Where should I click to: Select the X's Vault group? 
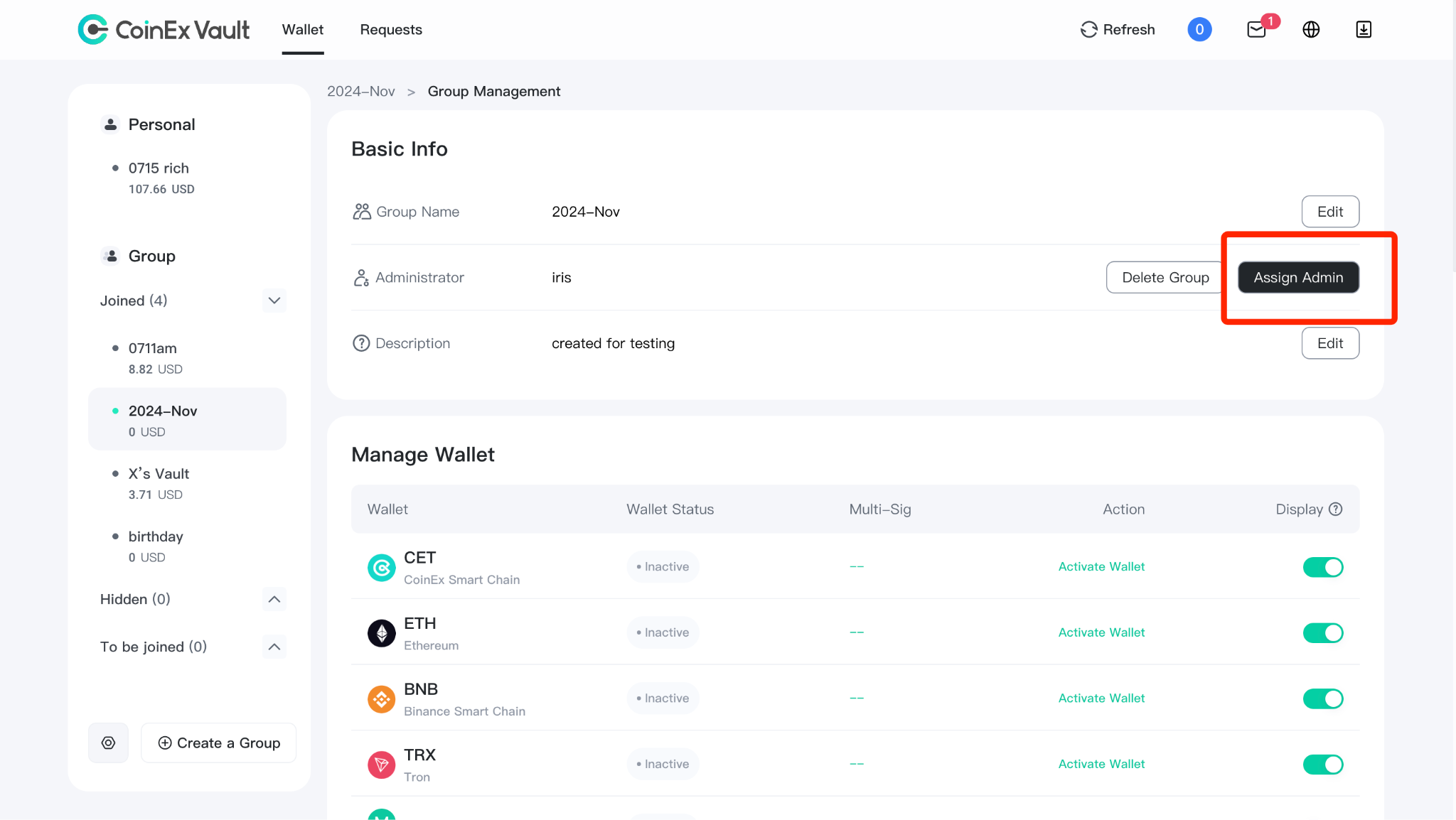click(x=188, y=483)
